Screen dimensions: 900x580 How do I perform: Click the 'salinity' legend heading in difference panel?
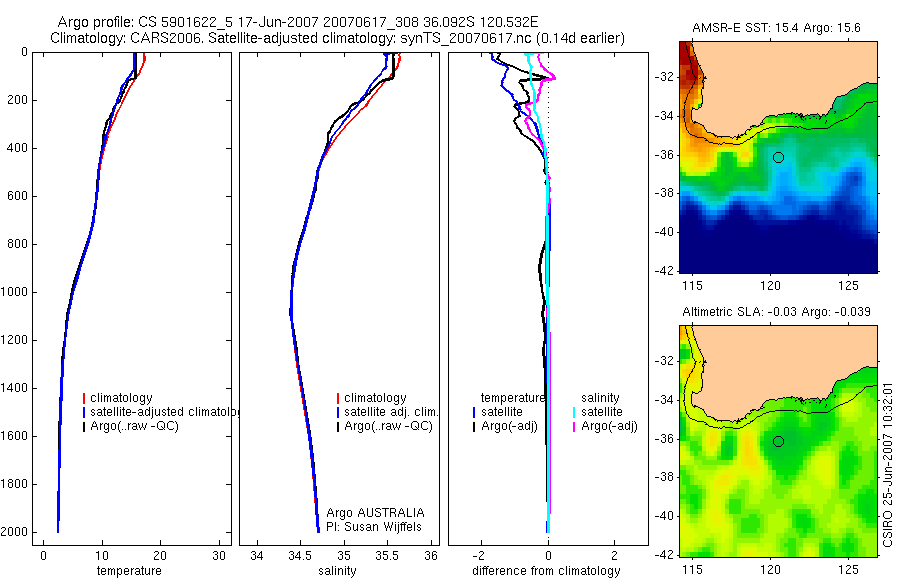click(600, 398)
